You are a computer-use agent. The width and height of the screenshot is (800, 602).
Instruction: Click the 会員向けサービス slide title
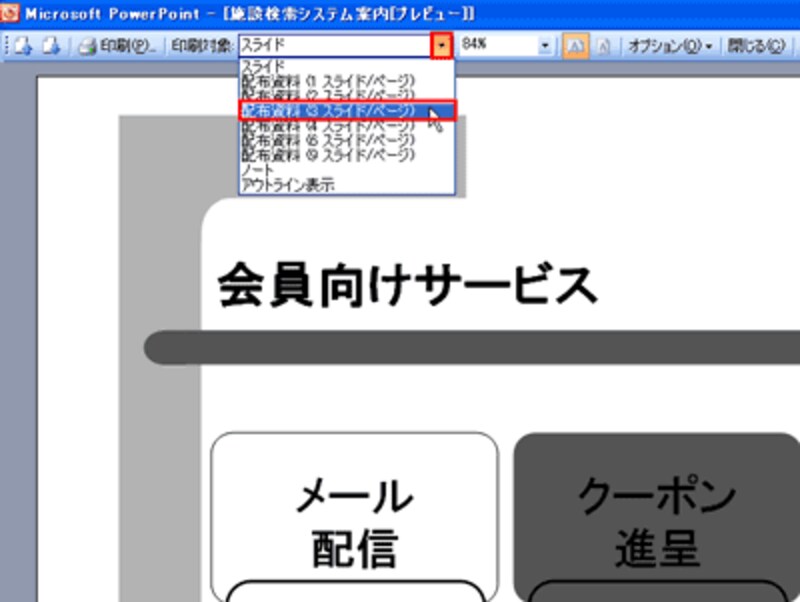(407, 285)
